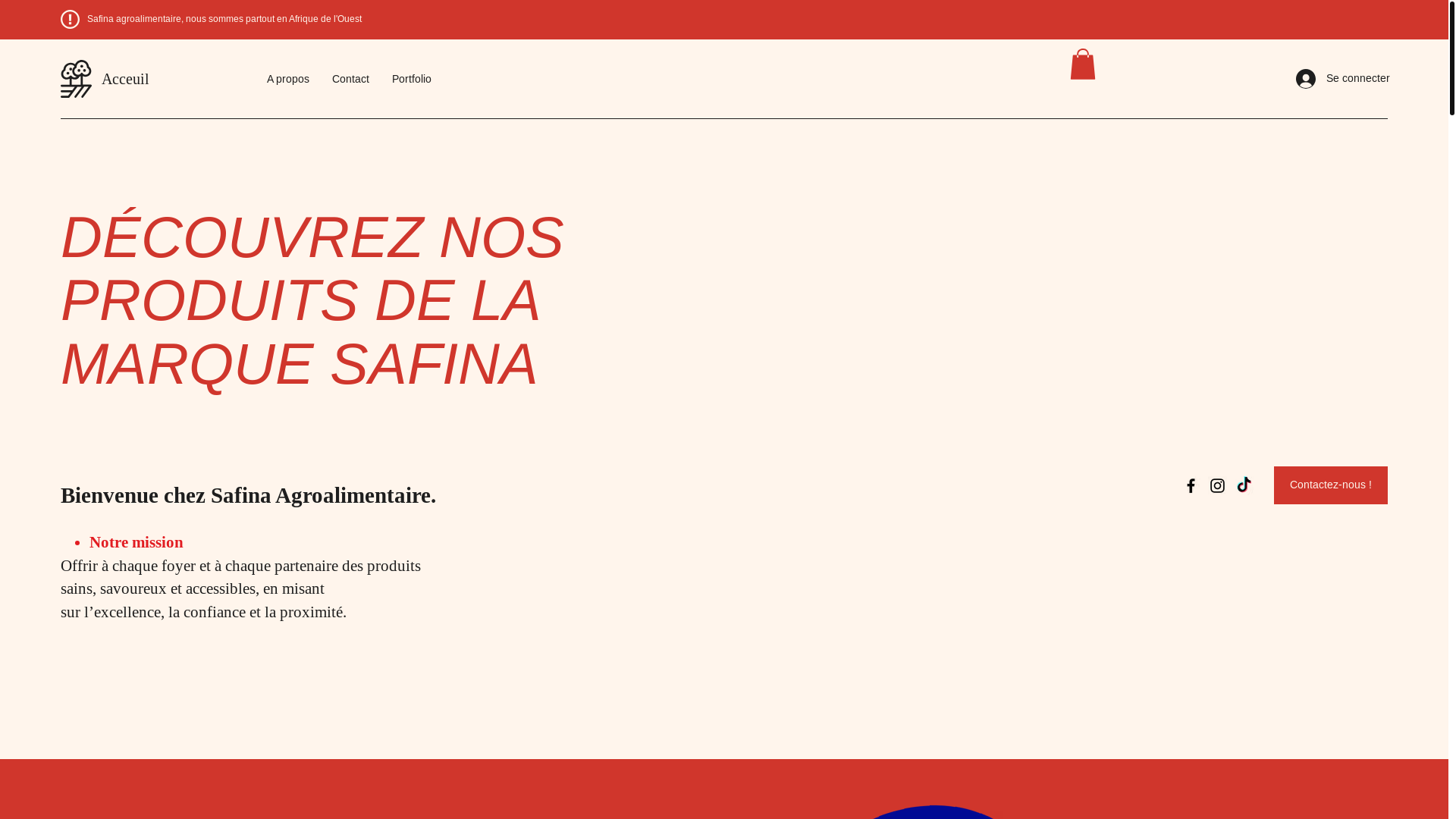Open the TikTok social icon

1244,485
